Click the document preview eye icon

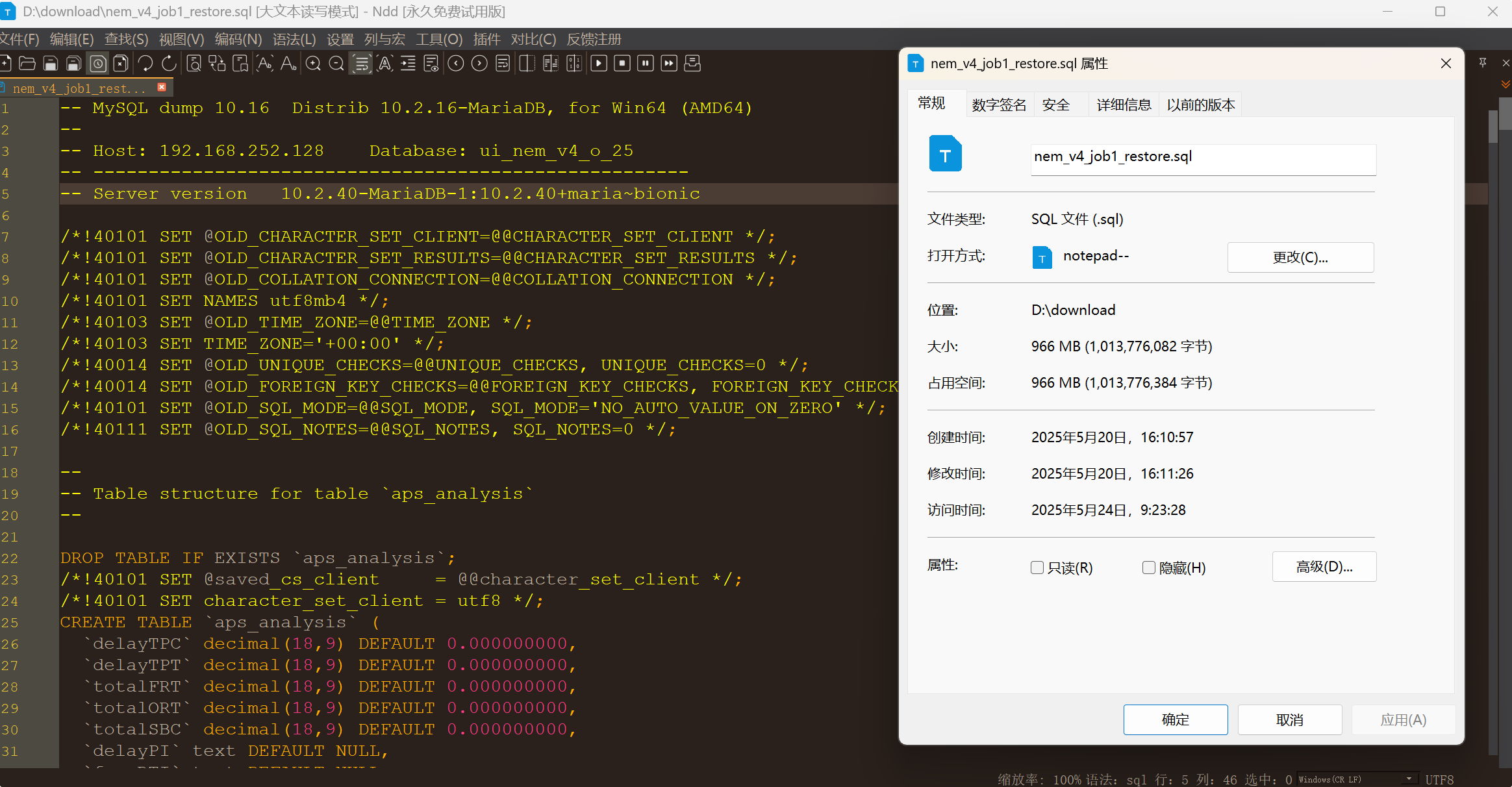tap(431, 63)
